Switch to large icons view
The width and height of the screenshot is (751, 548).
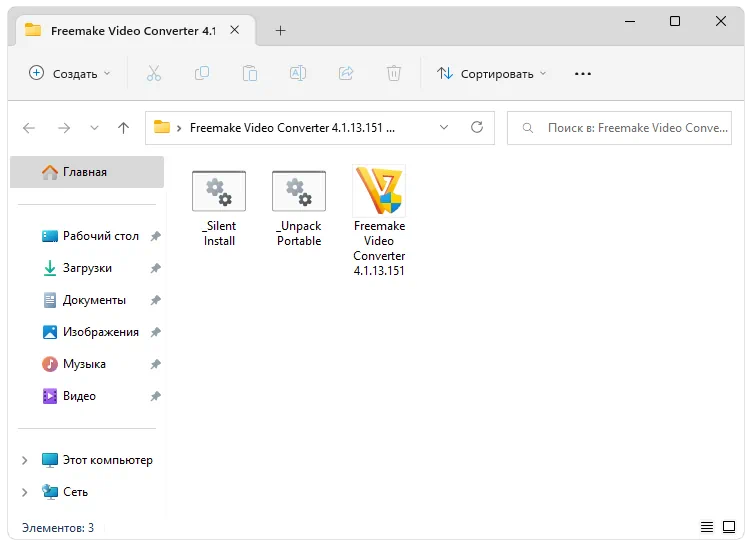click(728, 527)
